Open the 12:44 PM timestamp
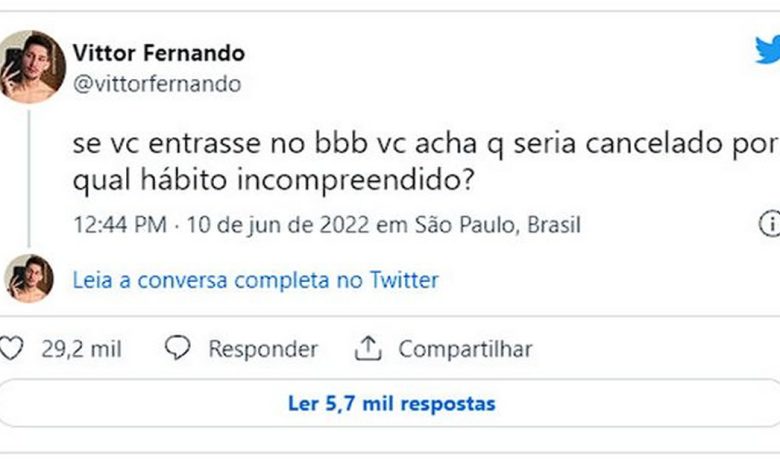 (x=119, y=224)
